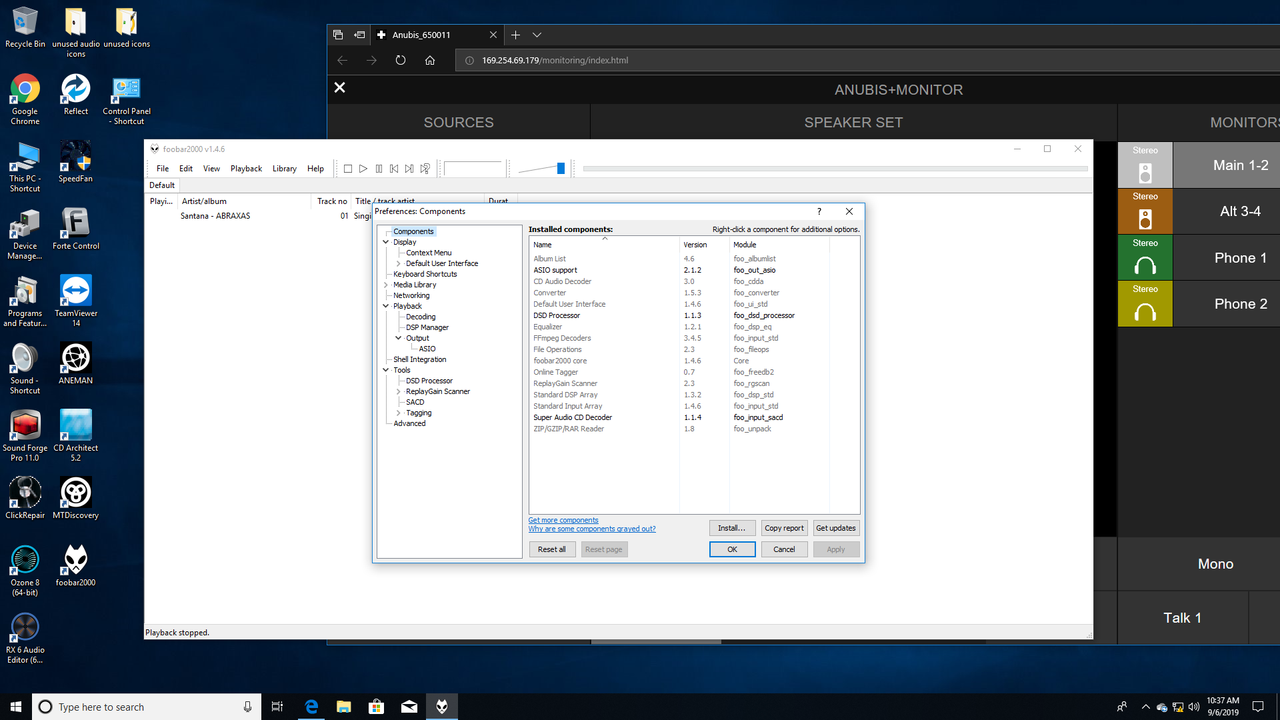1280x720 pixels.
Task: Click the Copy report button
Action: [x=784, y=528]
